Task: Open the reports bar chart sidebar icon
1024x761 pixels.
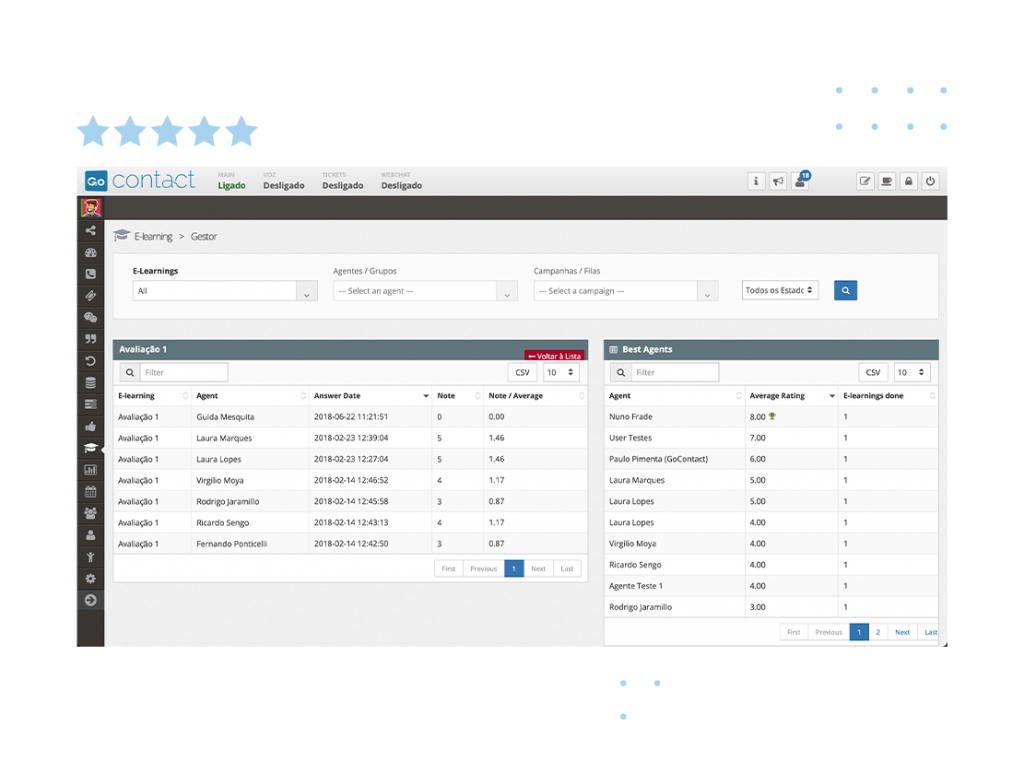Action: point(91,470)
